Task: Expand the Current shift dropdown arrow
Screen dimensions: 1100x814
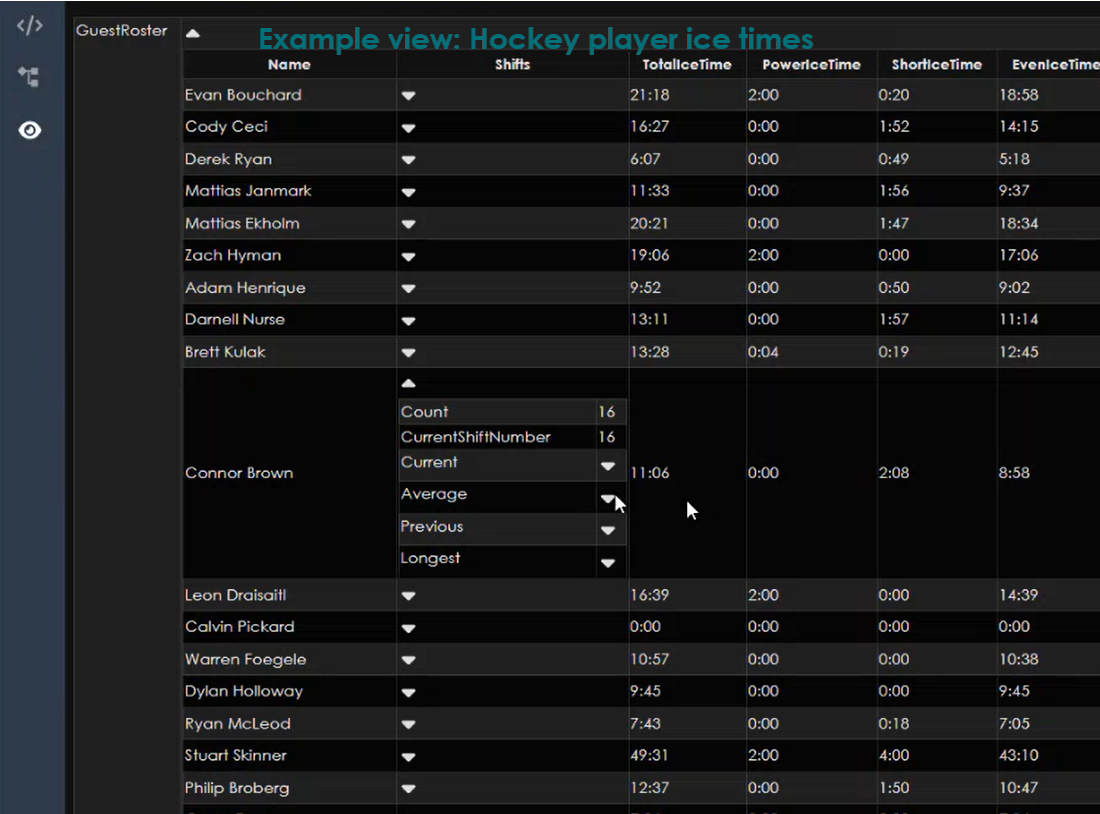Action: (607, 466)
